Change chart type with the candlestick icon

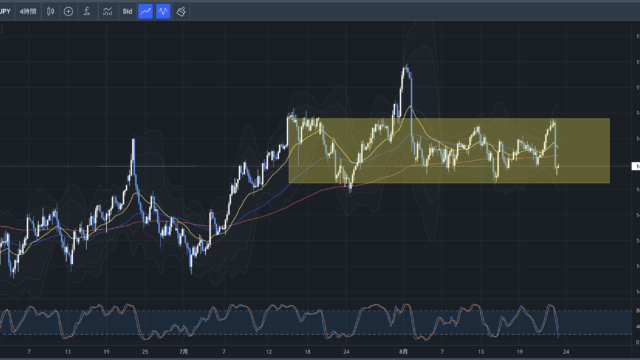(x=50, y=11)
